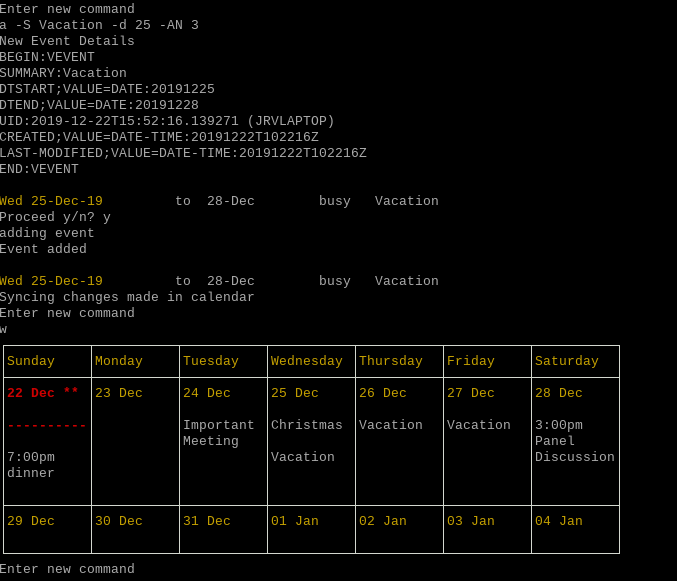Screen dimensions: 677x581
Task: Click the Sunday column header
Action: point(31,361)
